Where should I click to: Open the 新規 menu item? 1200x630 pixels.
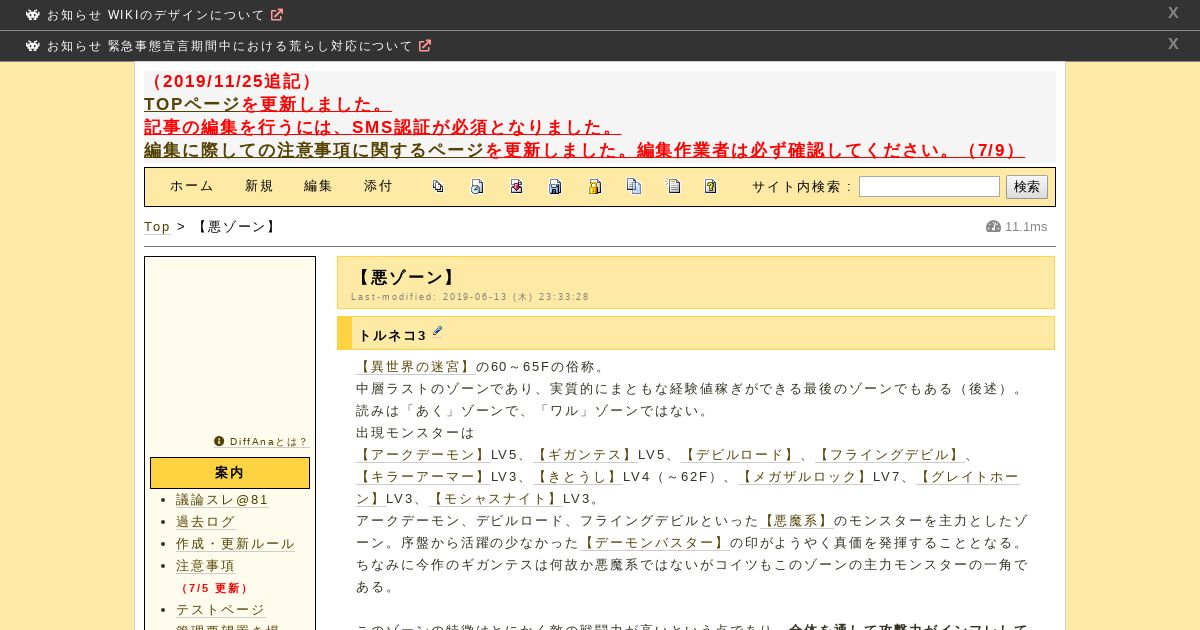click(x=260, y=186)
